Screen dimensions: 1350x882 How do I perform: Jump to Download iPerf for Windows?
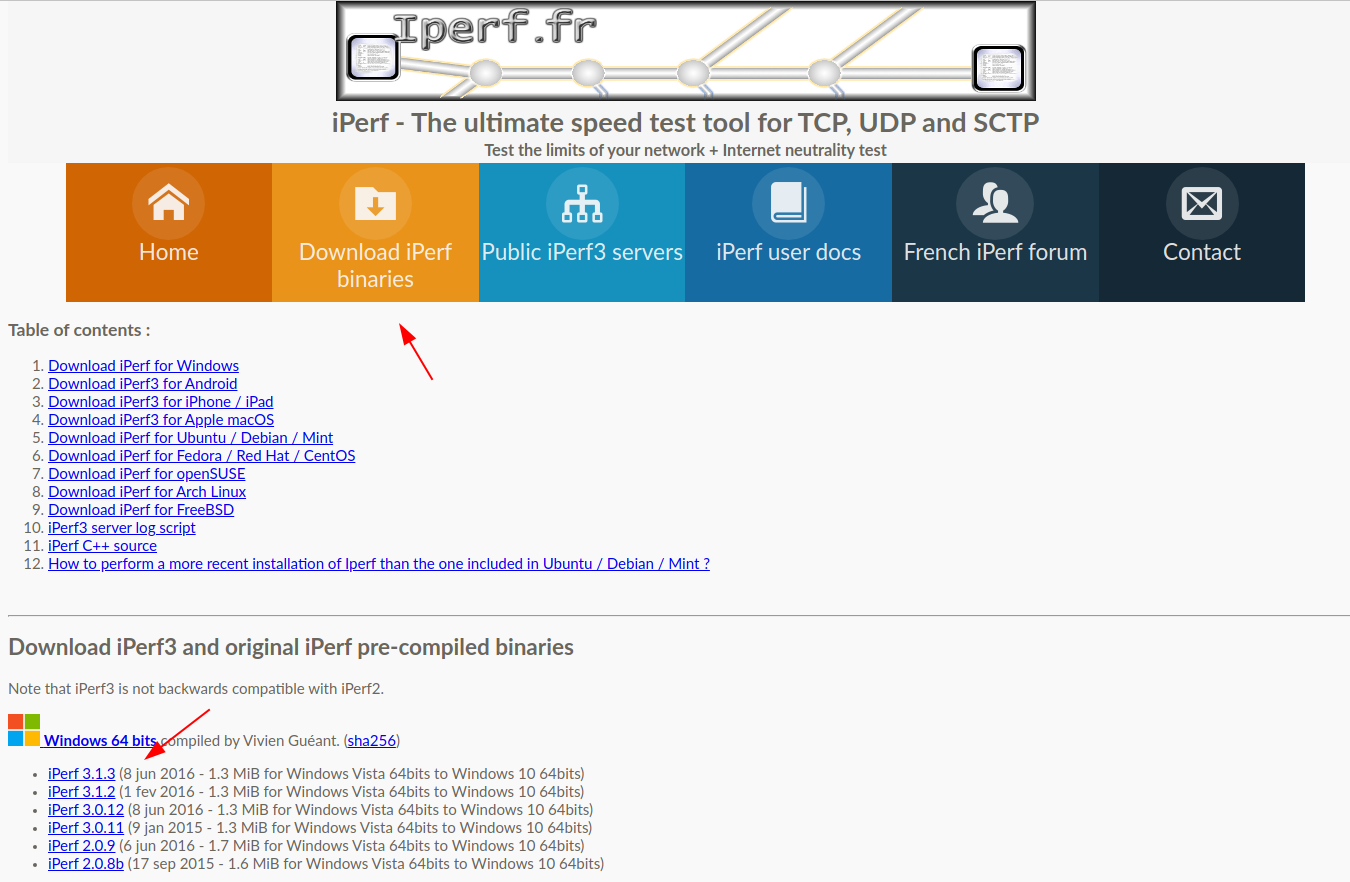click(143, 366)
